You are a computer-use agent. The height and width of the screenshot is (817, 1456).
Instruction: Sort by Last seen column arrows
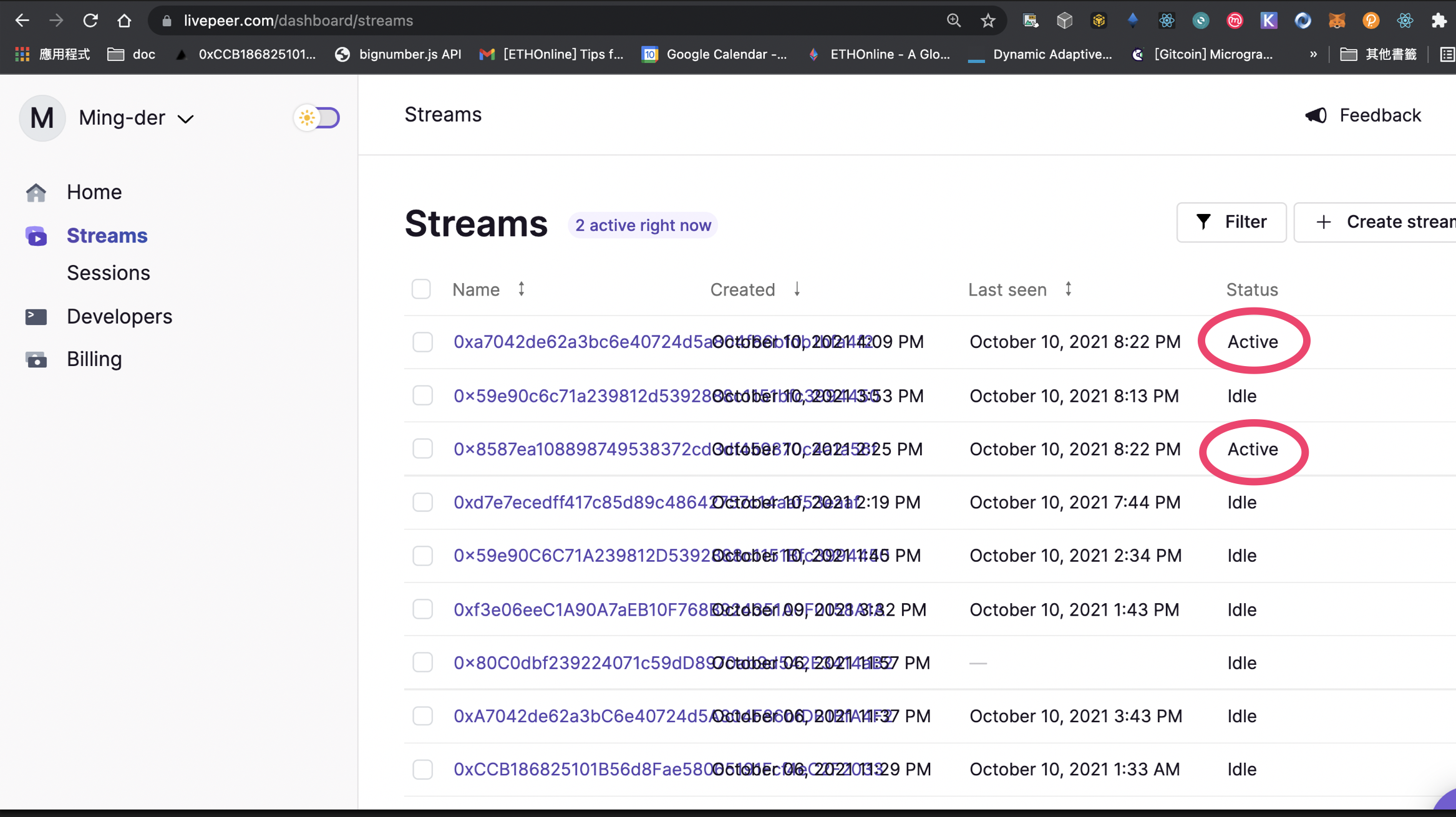pos(1068,289)
